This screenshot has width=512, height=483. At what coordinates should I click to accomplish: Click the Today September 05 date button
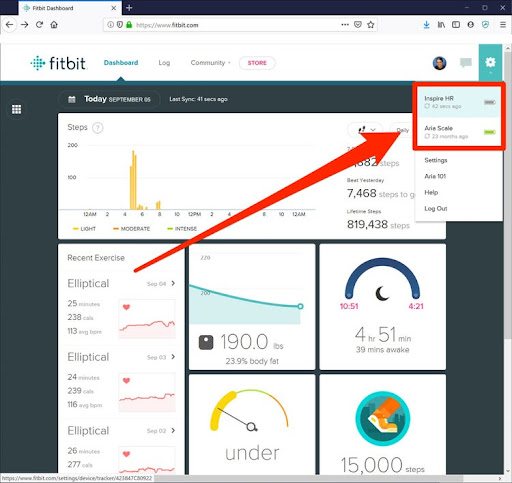coord(109,99)
